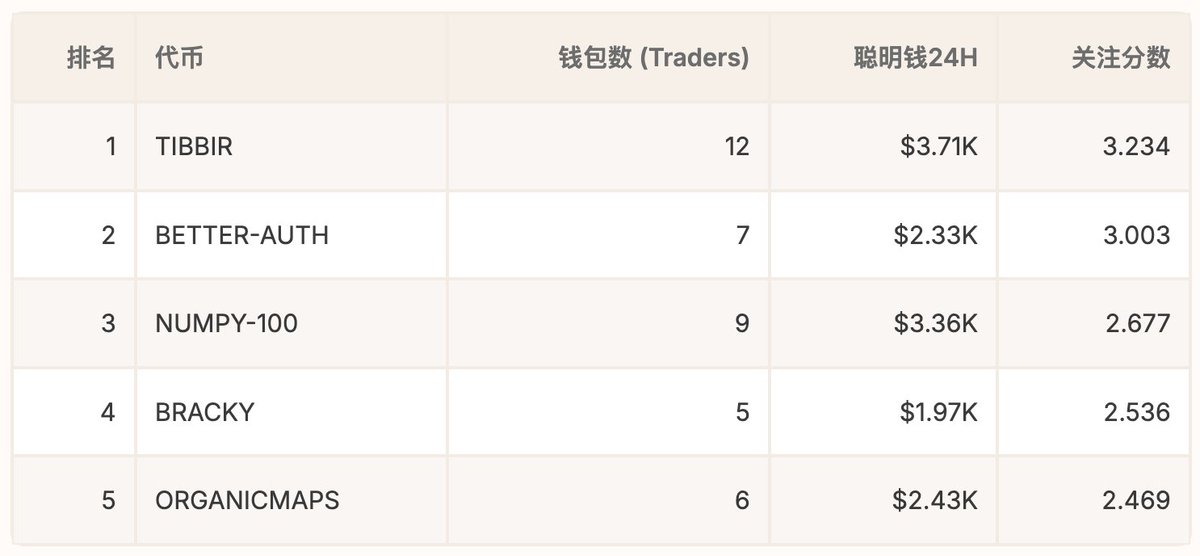Screen dimensions: 1200x556
Task: Click the $3.36K smart money value
Action: tap(939, 323)
